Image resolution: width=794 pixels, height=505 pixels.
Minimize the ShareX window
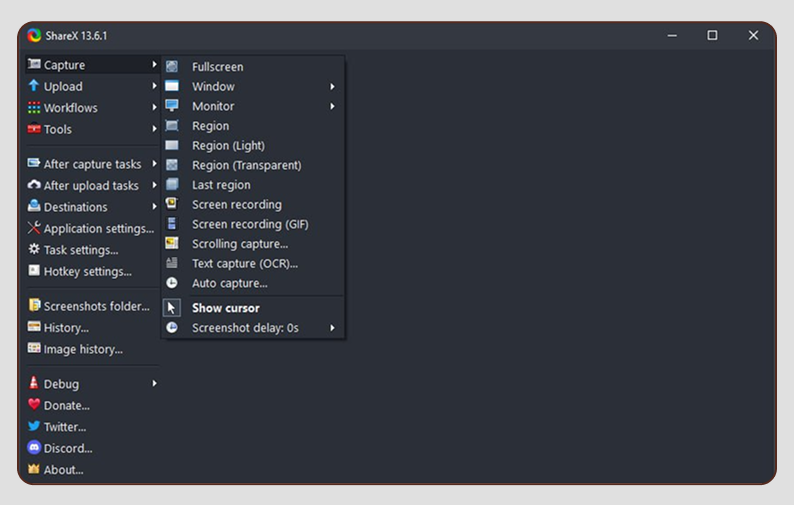pos(672,35)
